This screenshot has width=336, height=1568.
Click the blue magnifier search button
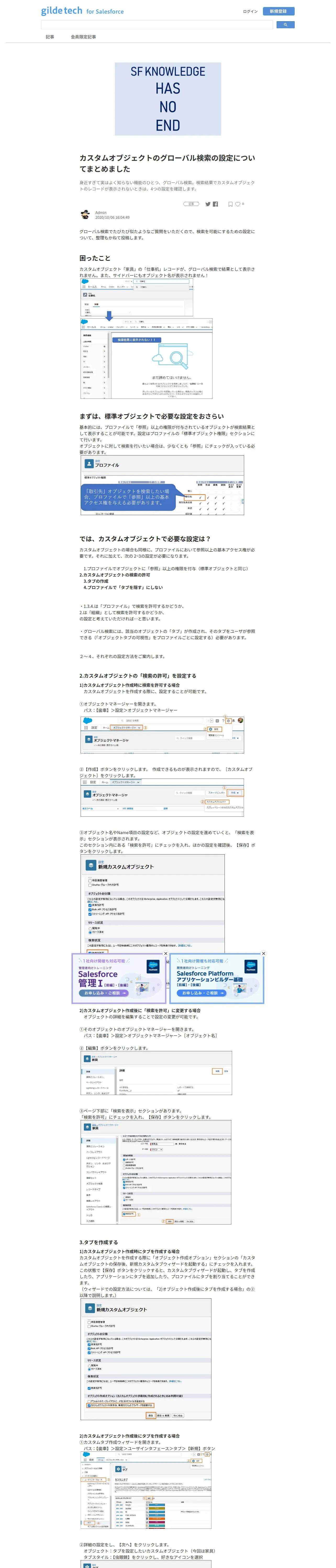tap(285, 25)
